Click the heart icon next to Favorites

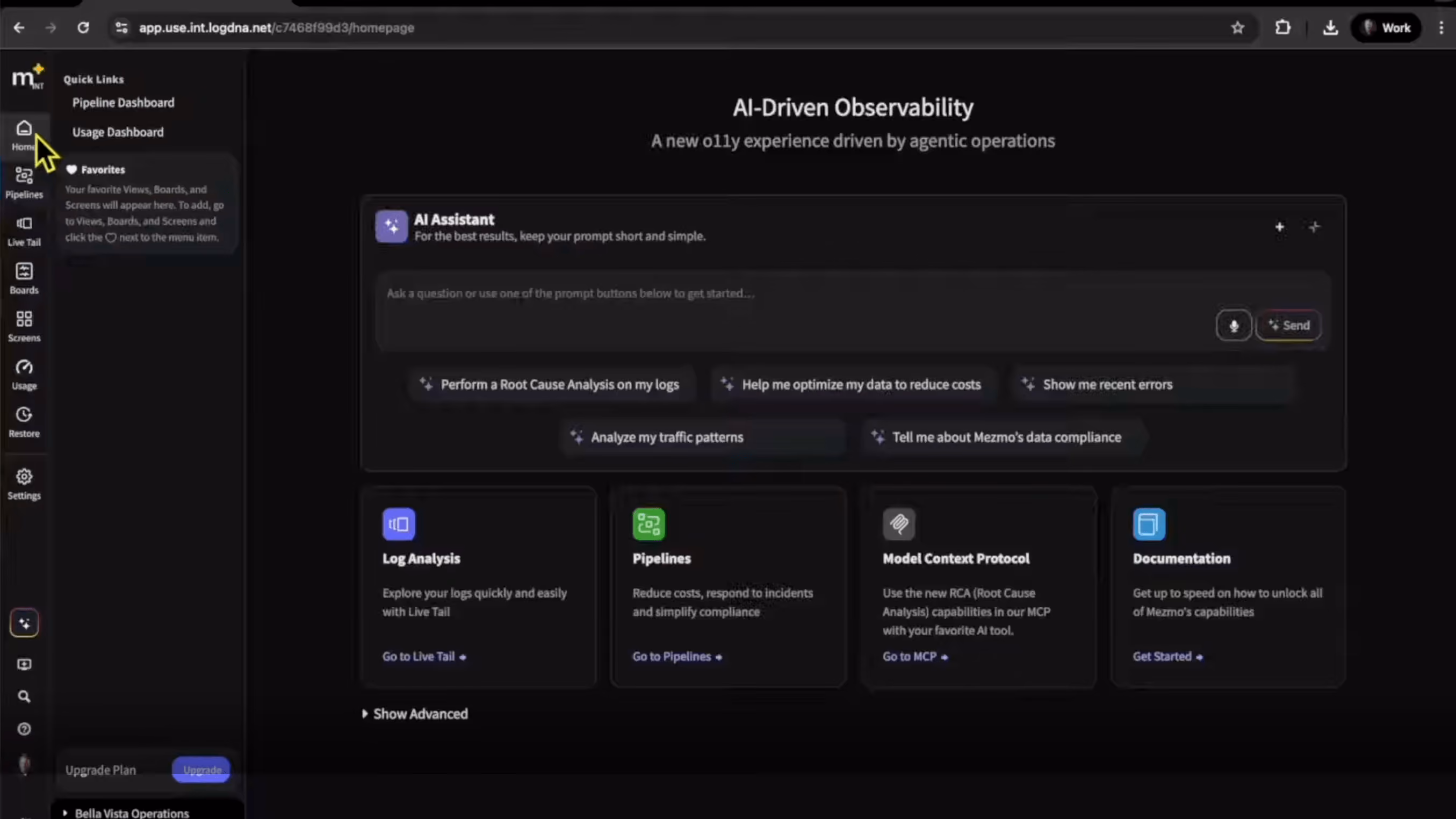71,170
